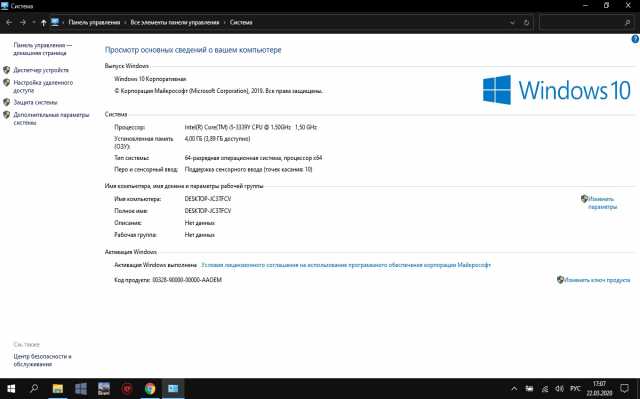Open Microsoft license terms agreement link
This screenshot has width=640, height=399.
coord(346,265)
